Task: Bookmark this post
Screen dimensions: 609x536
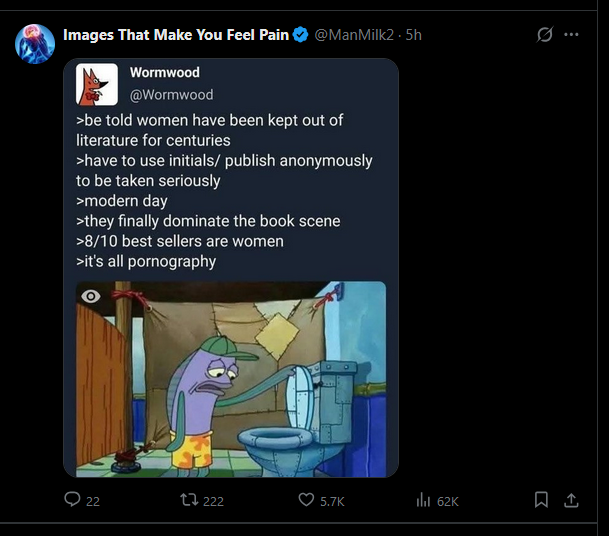Action: (541, 500)
